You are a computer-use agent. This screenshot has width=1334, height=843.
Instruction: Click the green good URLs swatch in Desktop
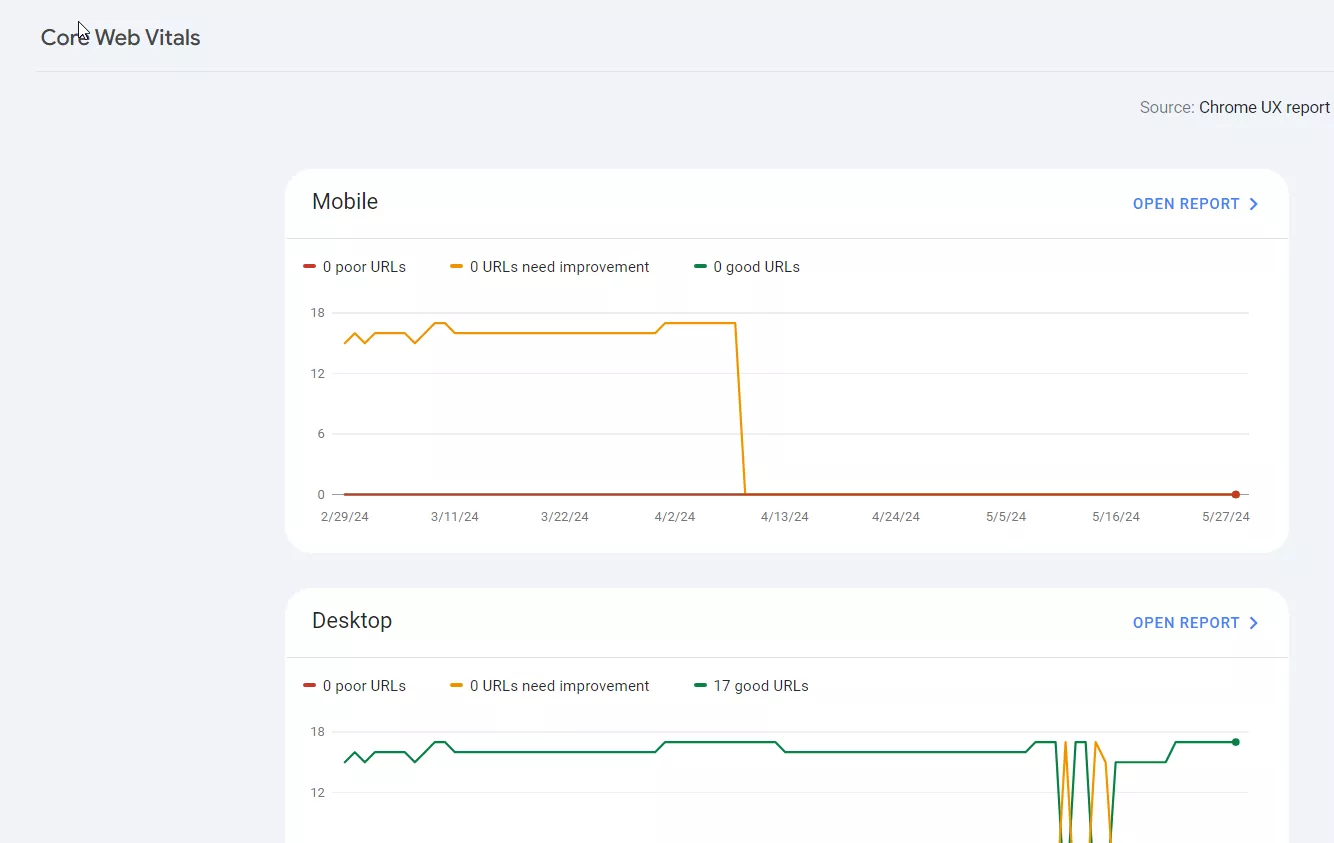point(700,686)
